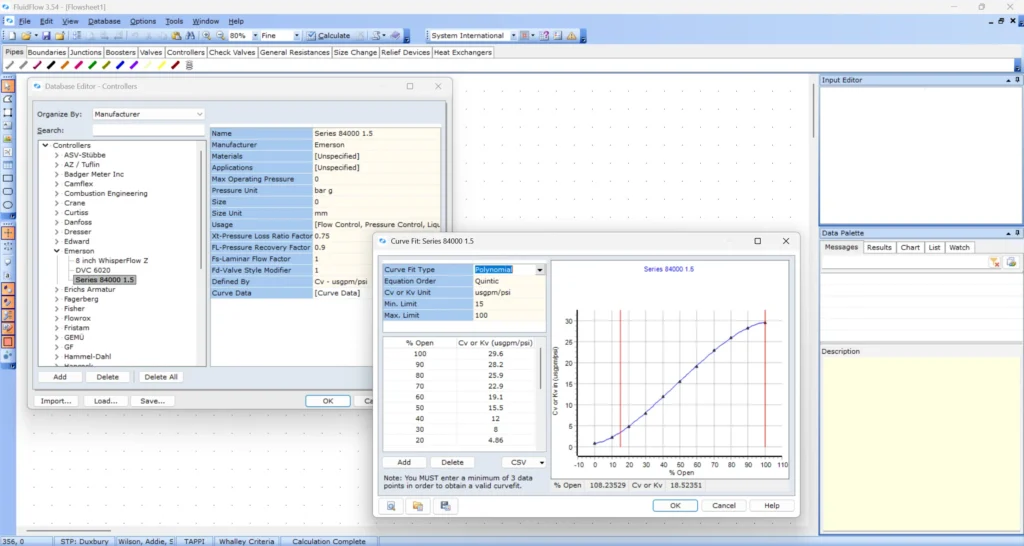
Task: Click Save... in Database Editor
Action: click(x=153, y=401)
